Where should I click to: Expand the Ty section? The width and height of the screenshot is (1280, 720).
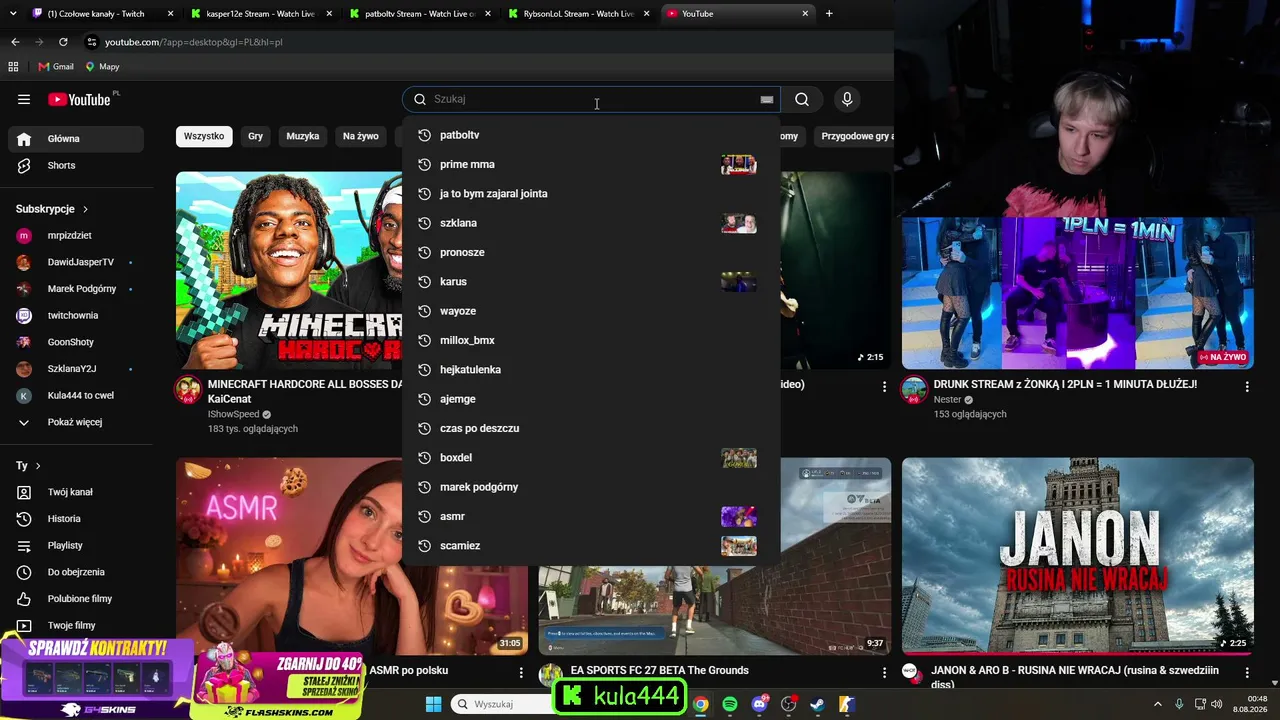click(29, 466)
